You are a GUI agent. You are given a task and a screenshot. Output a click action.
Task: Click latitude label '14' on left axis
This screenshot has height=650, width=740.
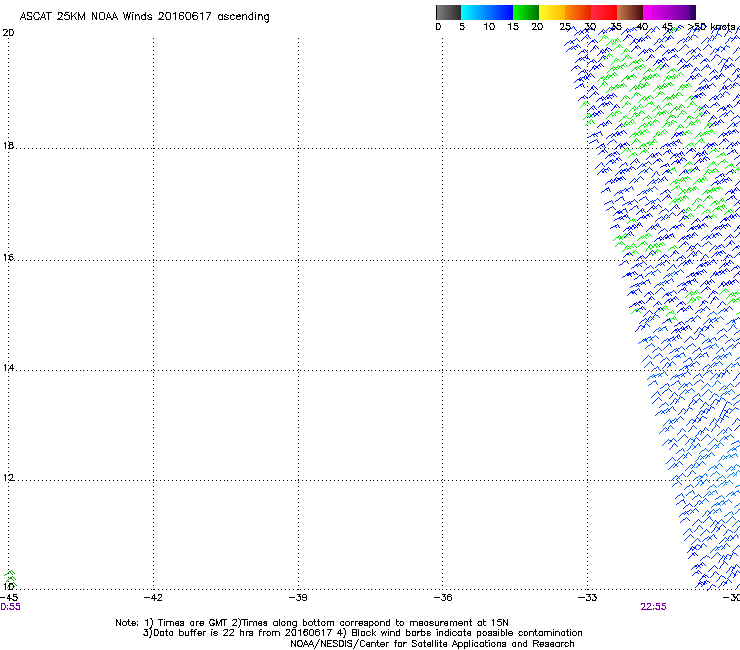(x=8, y=367)
